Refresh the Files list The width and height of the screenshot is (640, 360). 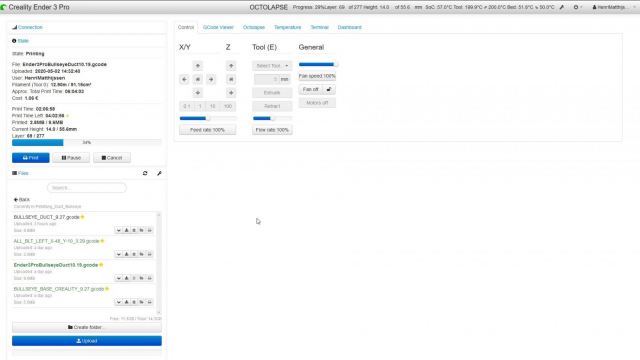click(145, 173)
